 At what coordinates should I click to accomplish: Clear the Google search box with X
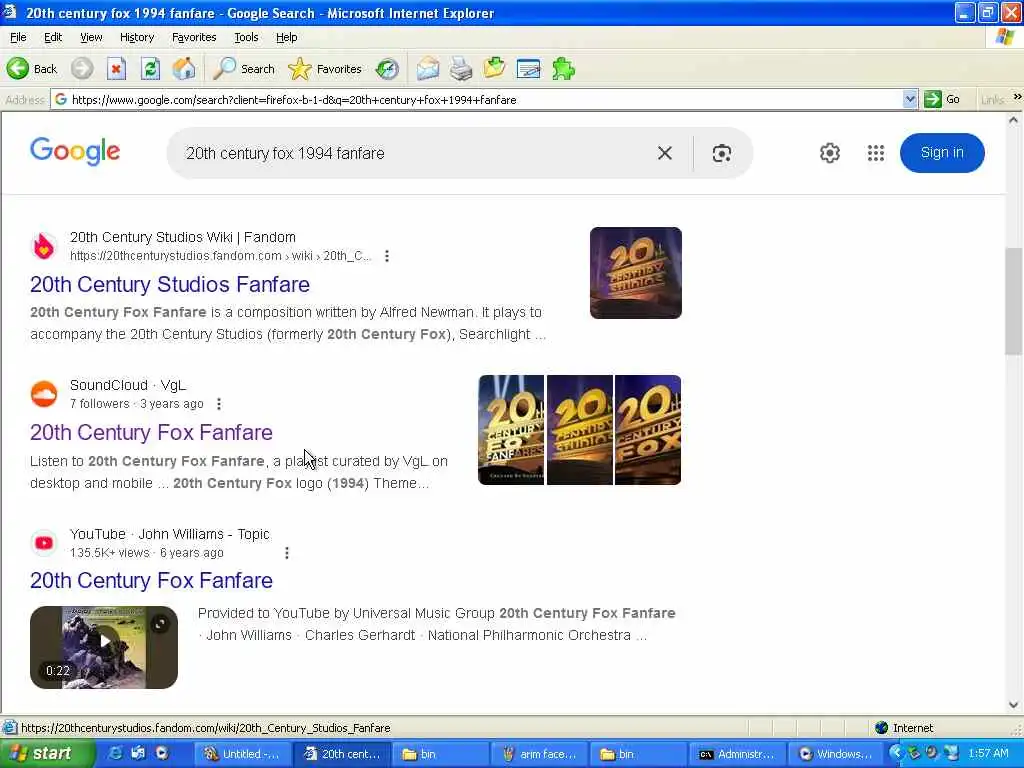click(x=665, y=153)
